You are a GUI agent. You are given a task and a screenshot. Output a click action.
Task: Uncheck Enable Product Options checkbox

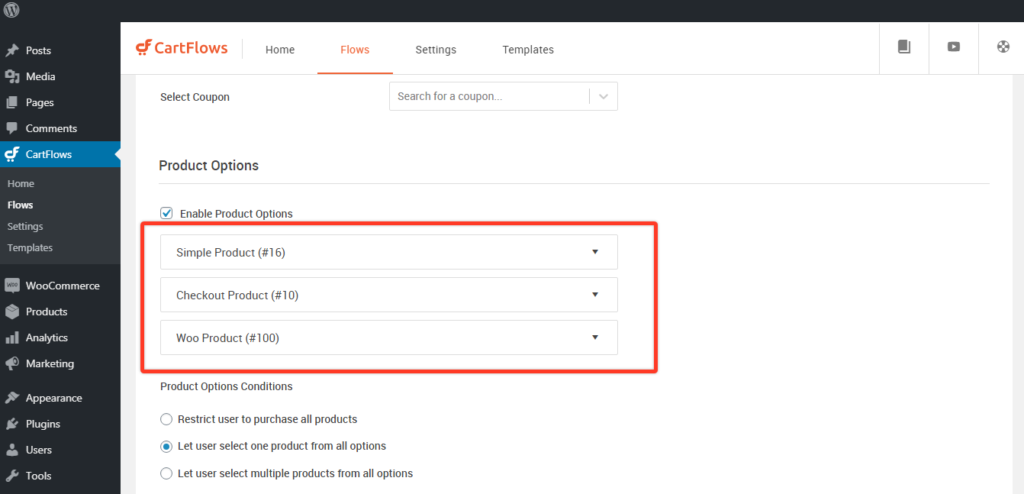pos(167,213)
